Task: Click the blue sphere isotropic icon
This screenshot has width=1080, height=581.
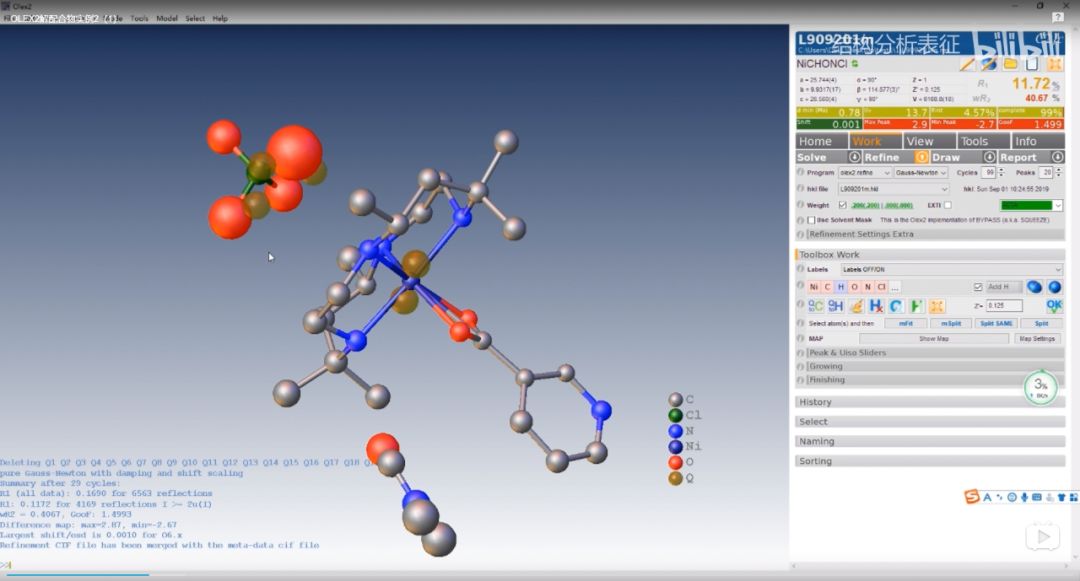Action: coord(1055,287)
